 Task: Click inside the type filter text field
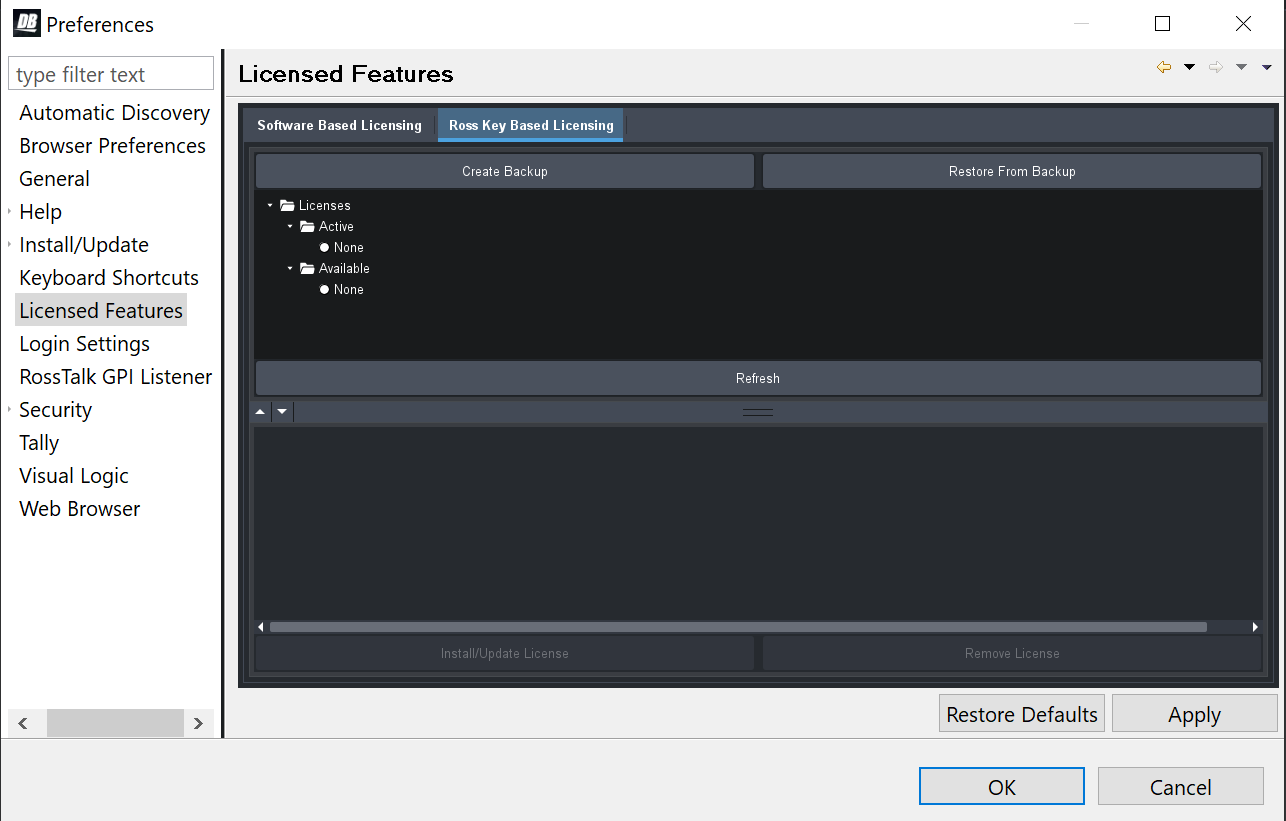point(110,73)
